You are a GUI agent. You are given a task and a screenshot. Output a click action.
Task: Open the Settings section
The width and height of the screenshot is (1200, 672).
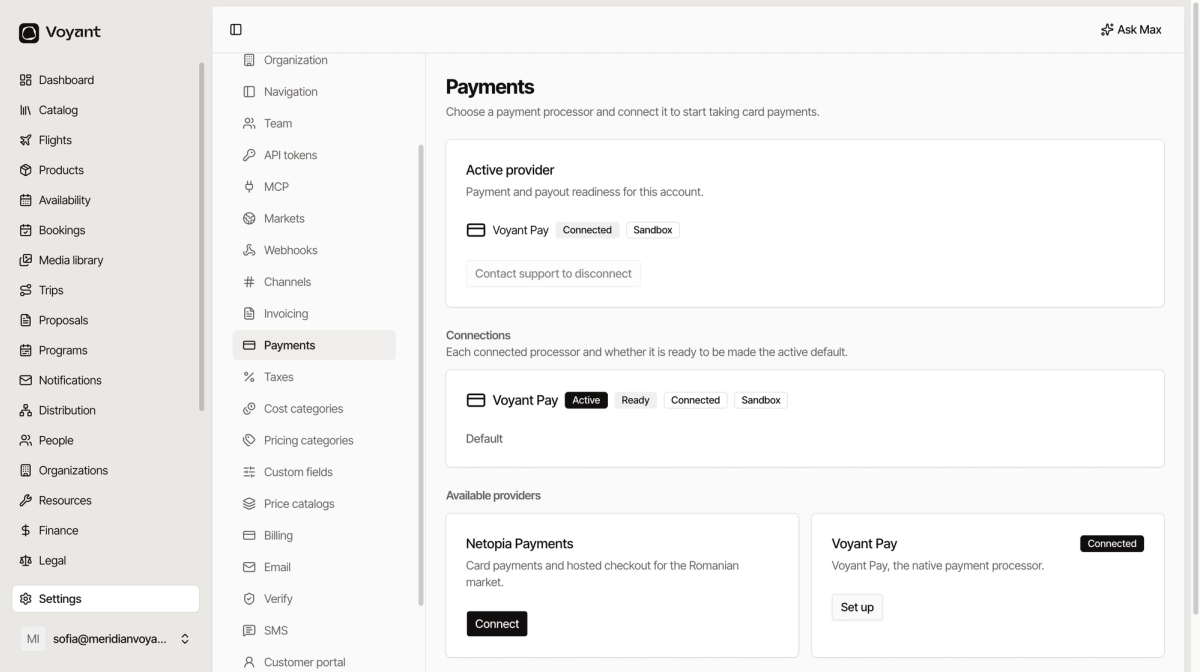106,599
